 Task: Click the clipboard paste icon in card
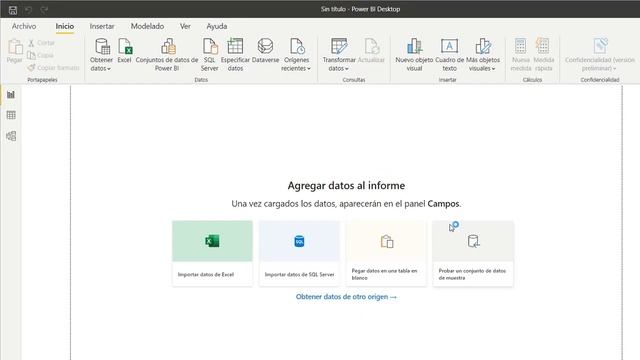pyautogui.click(x=387, y=242)
